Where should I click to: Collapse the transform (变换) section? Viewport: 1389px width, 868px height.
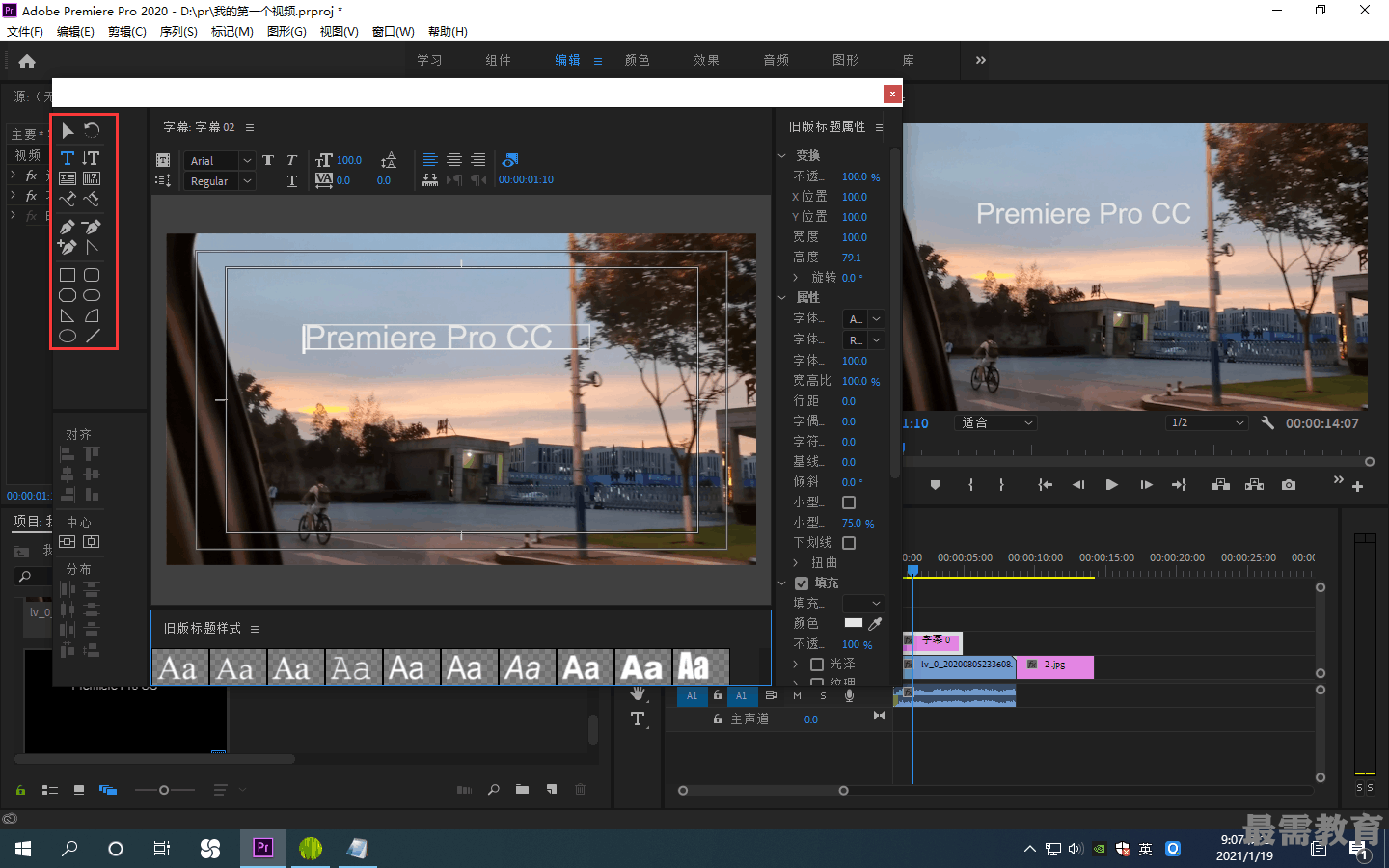[782, 155]
